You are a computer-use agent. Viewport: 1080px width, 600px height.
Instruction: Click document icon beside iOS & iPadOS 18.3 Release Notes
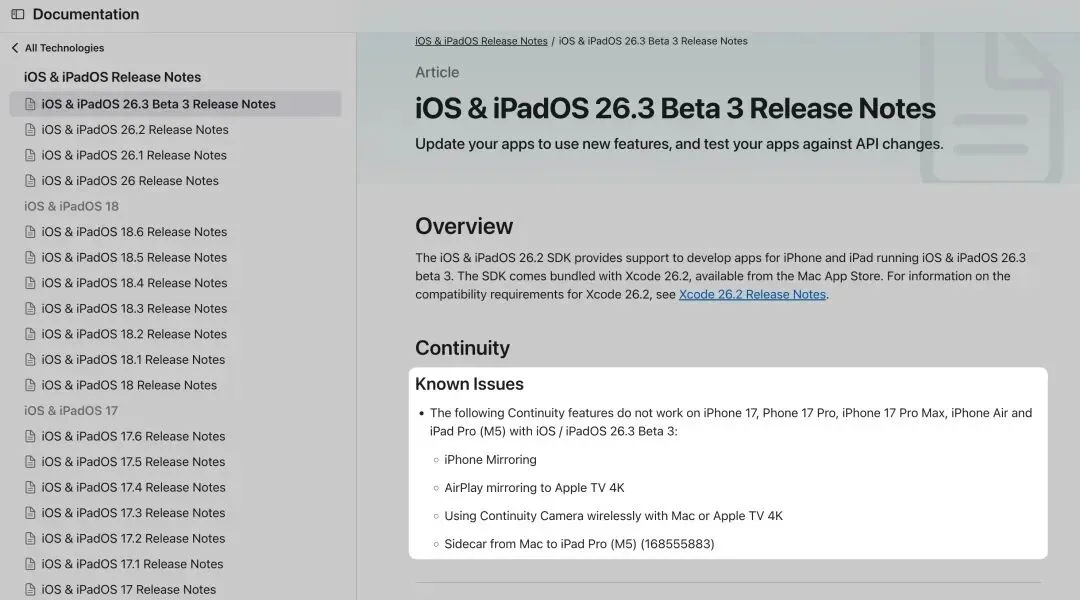pyautogui.click(x=30, y=309)
